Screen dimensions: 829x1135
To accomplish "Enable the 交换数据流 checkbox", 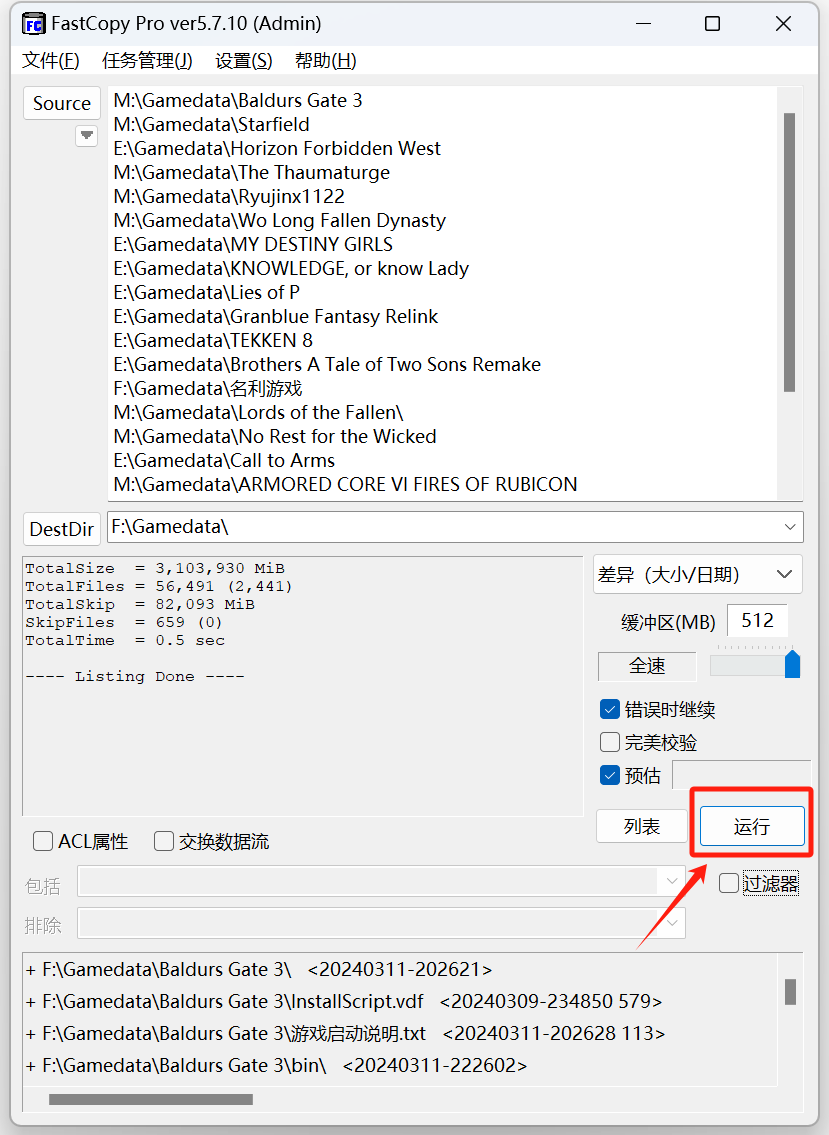I will 164,841.
